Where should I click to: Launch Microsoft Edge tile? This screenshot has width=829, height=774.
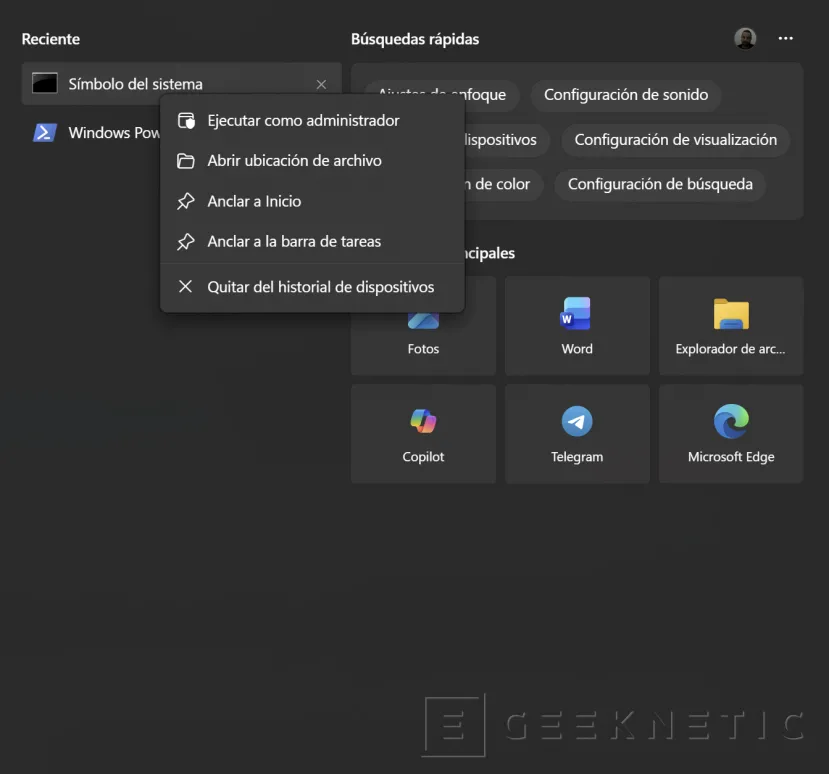pyautogui.click(x=730, y=433)
